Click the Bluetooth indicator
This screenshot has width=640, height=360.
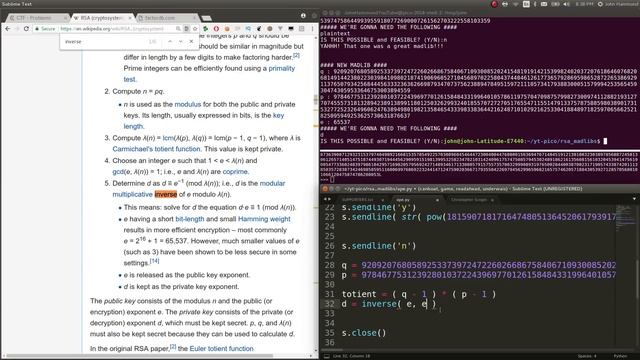point(535,4)
